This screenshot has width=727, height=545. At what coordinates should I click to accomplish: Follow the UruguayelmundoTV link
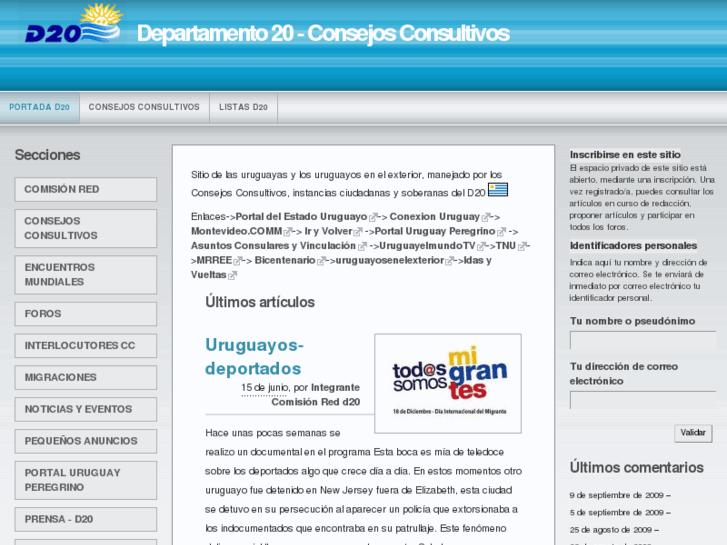tap(427, 245)
